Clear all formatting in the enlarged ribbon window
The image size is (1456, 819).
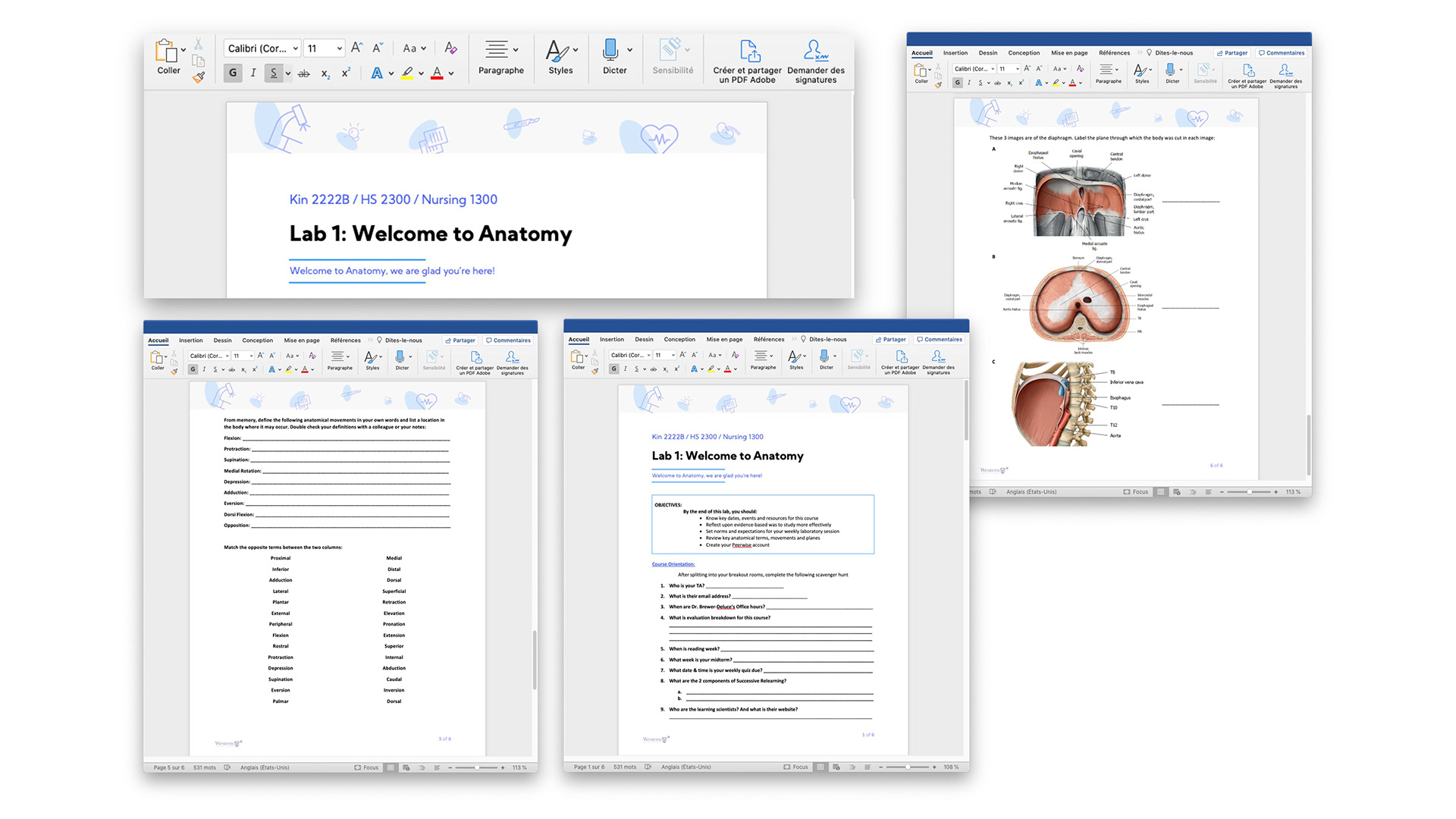click(450, 48)
